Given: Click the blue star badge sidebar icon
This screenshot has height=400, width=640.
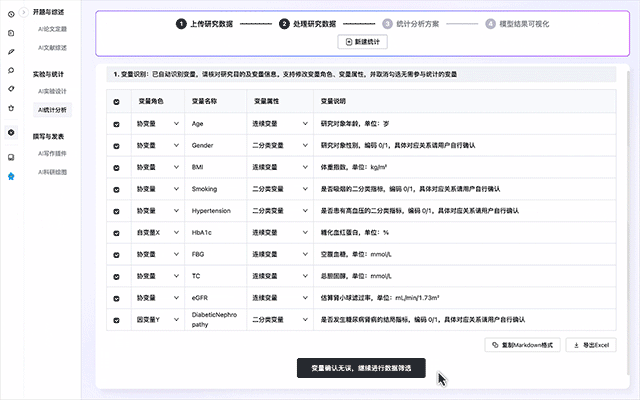Looking at the screenshot, I should coord(11,176).
